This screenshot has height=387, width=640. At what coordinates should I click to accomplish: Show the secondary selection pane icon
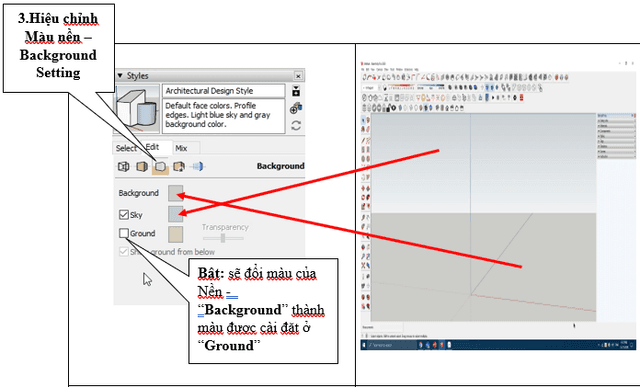tap(296, 91)
